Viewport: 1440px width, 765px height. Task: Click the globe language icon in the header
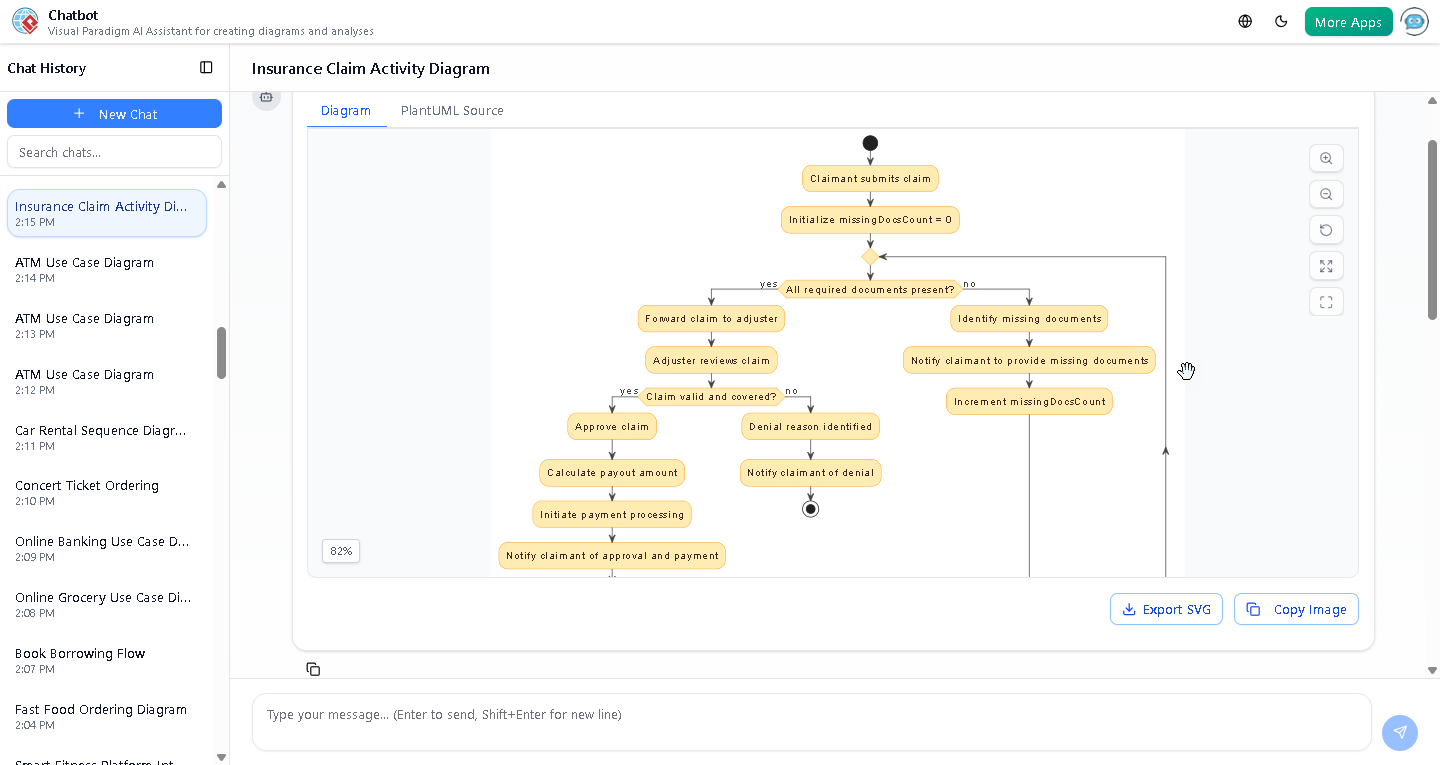click(1244, 20)
